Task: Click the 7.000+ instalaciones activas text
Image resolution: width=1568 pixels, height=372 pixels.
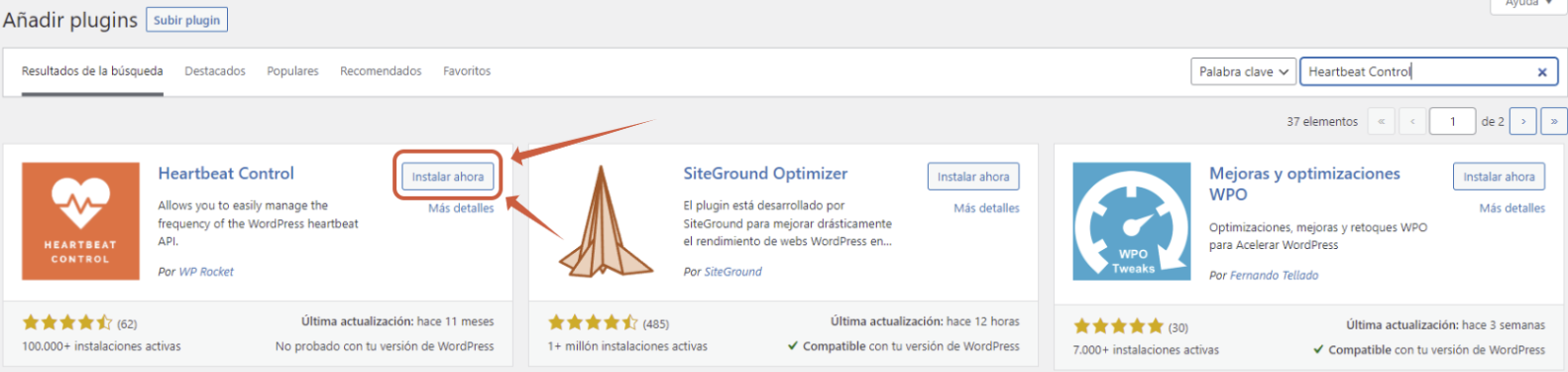Action: tap(1146, 350)
